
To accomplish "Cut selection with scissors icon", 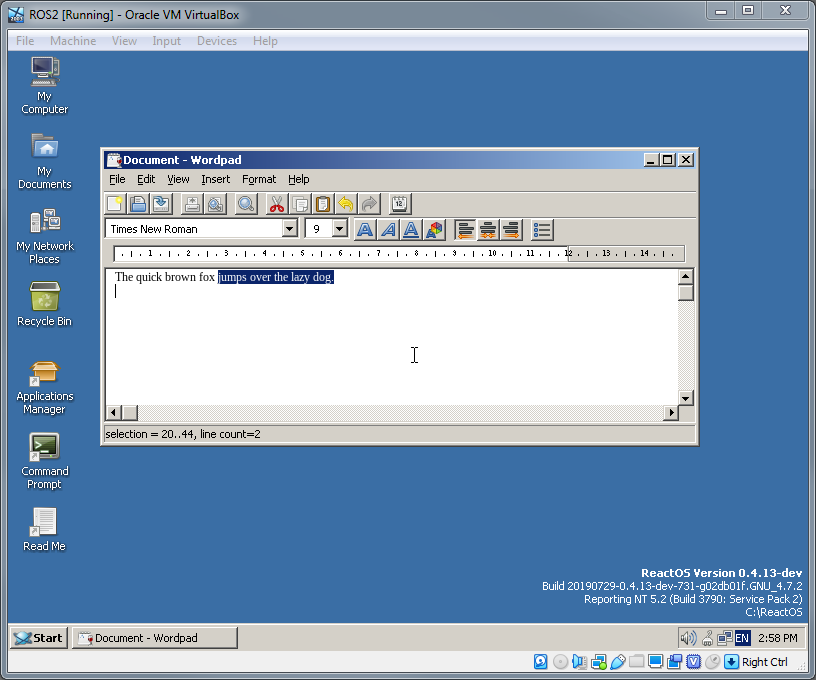I will (x=276, y=204).
